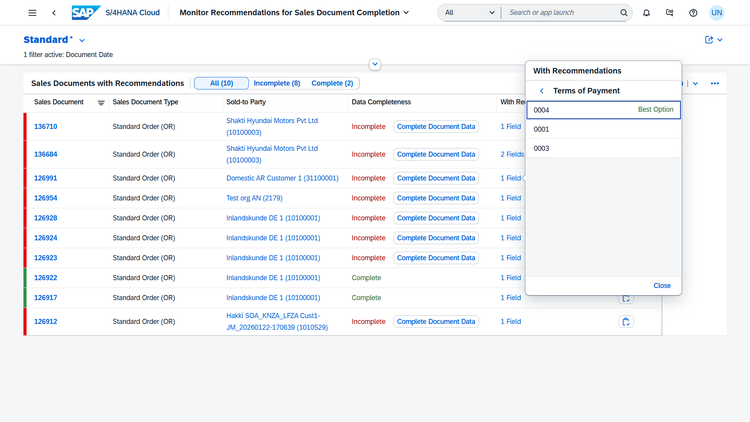Open sales document 126991

coord(45,178)
